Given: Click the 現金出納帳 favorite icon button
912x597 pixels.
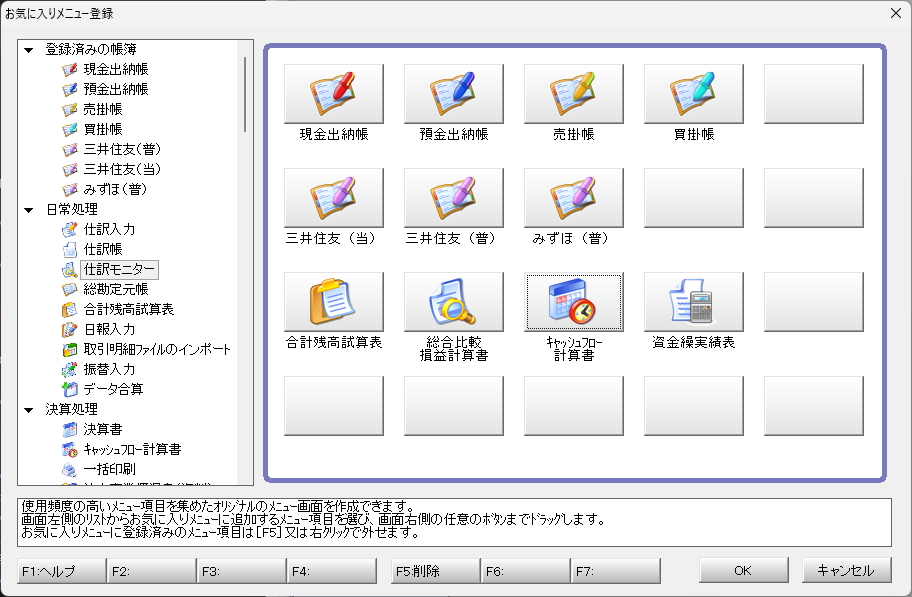Looking at the screenshot, I should click(334, 94).
